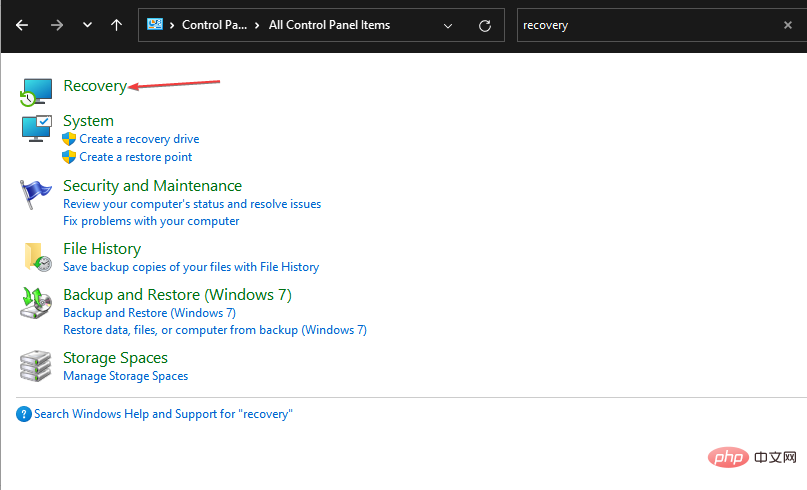Image resolution: width=807 pixels, height=490 pixels.
Task: Select the All Control Panel Items breadcrumb
Action: [x=329, y=25]
